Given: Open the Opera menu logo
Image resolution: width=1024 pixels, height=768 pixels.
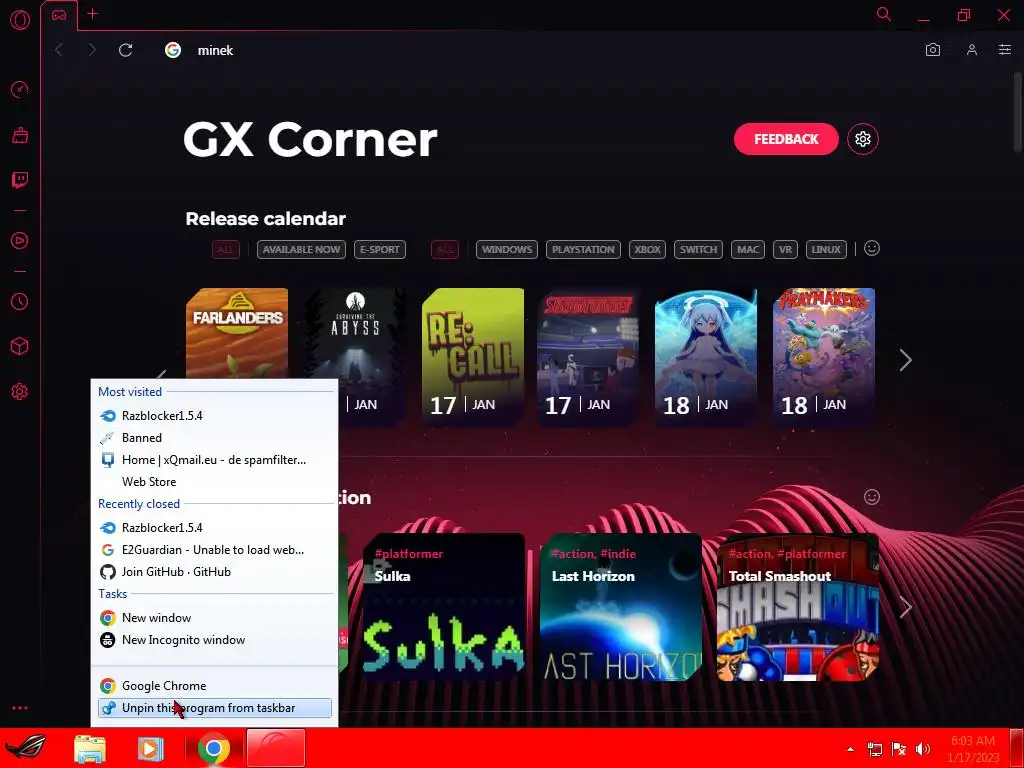Looking at the screenshot, I should click(x=20, y=20).
